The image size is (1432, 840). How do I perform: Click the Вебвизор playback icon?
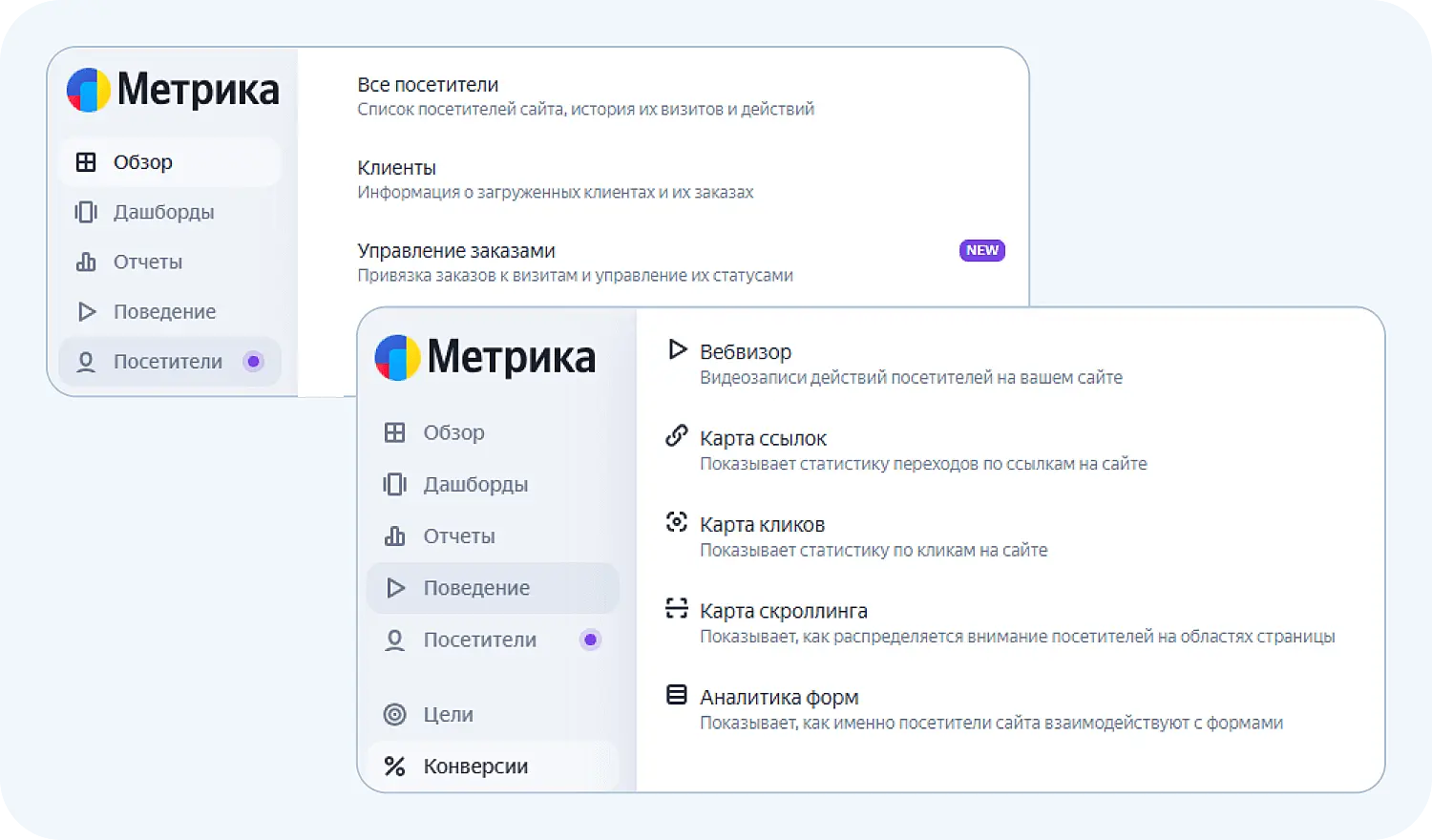[x=677, y=349]
